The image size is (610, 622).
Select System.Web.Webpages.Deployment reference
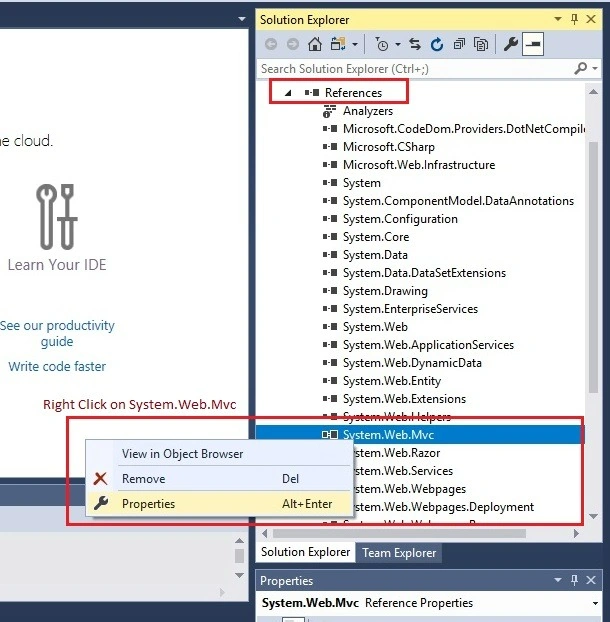[443, 507]
